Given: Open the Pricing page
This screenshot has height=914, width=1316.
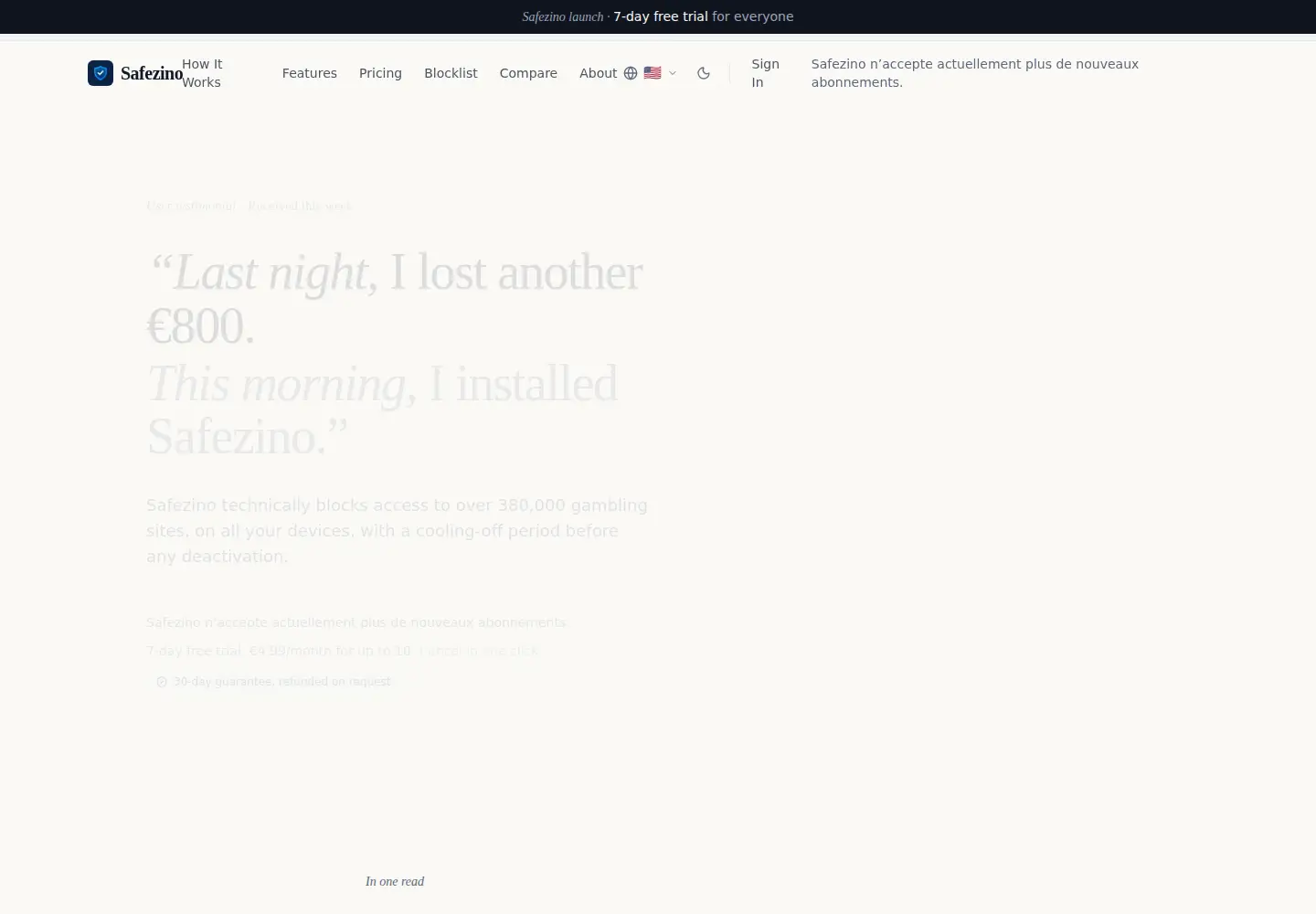Looking at the screenshot, I should click(380, 73).
